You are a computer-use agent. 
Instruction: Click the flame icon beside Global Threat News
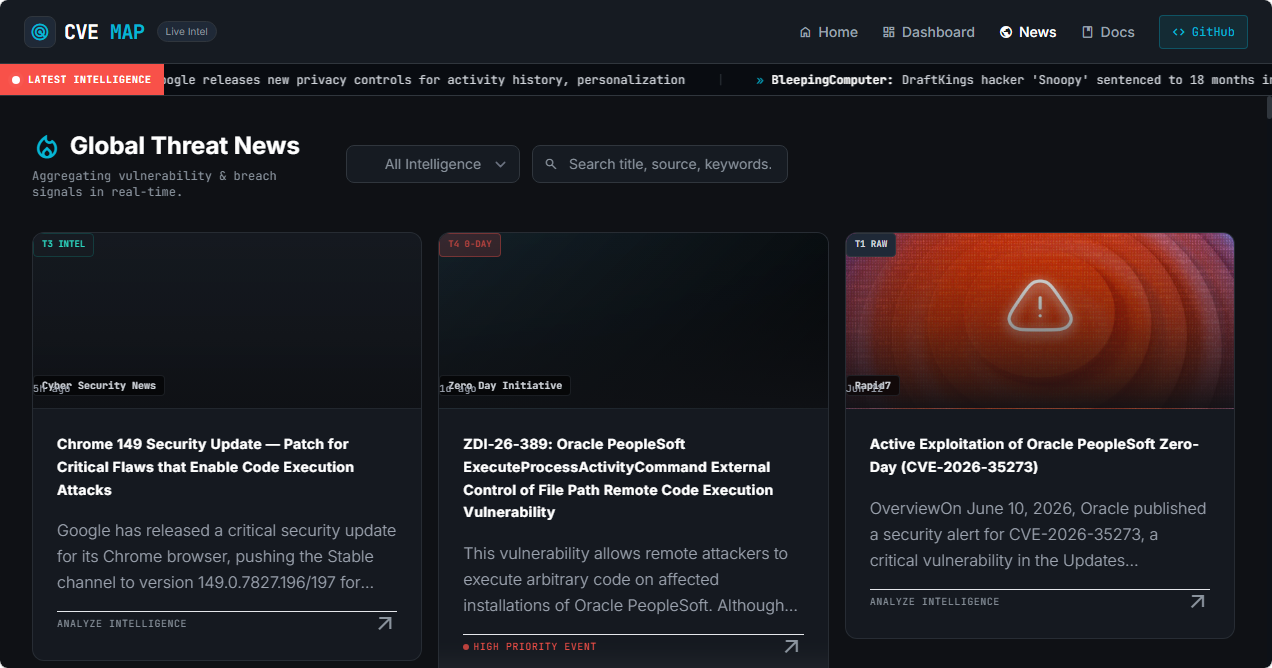(46, 146)
